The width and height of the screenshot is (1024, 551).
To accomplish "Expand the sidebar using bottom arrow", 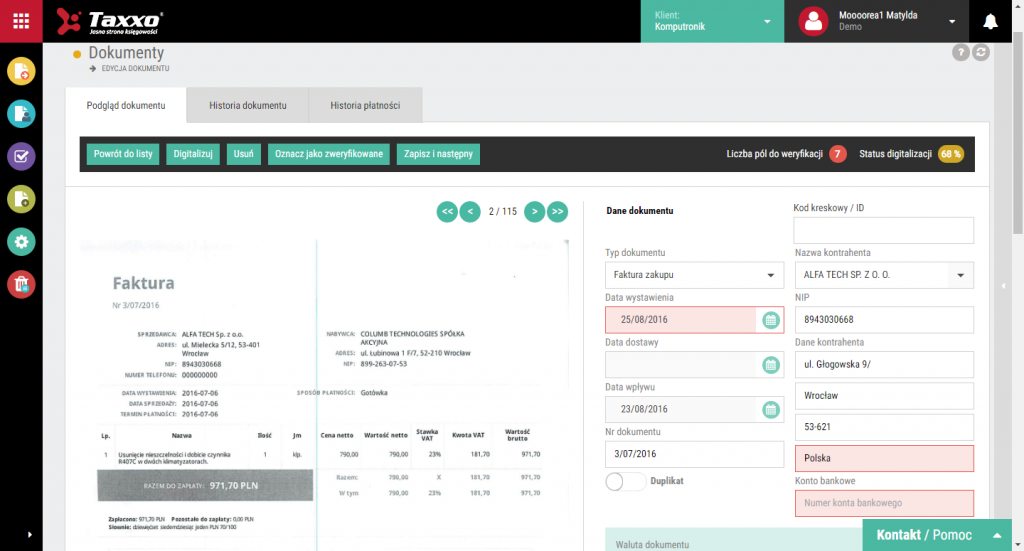I will 29,535.
